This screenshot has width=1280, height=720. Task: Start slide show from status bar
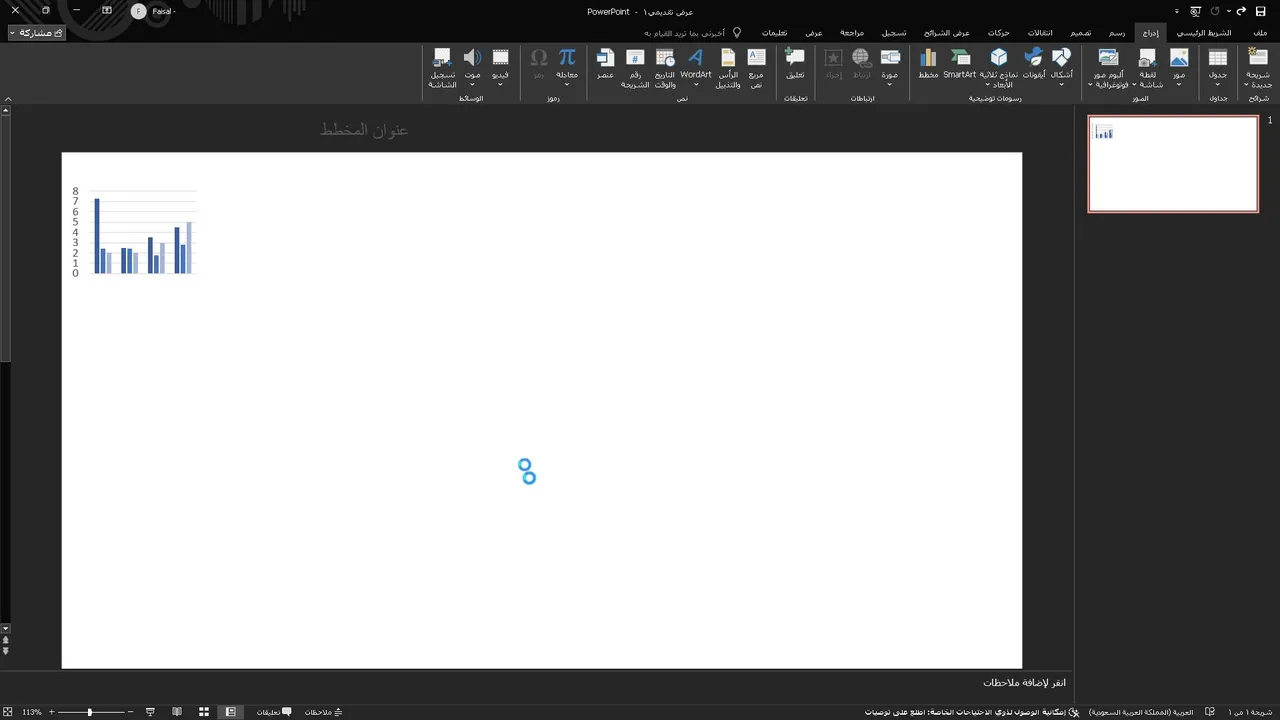150,712
